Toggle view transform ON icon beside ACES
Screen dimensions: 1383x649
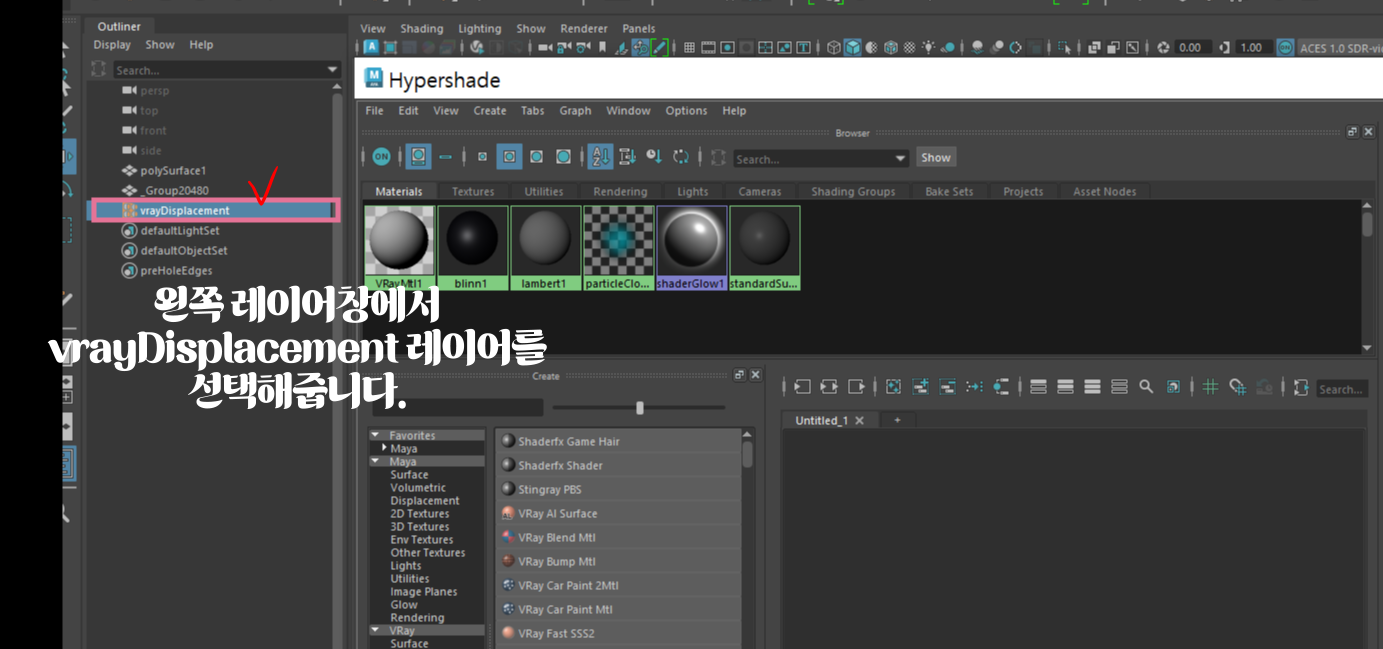click(x=1284, y=47)
